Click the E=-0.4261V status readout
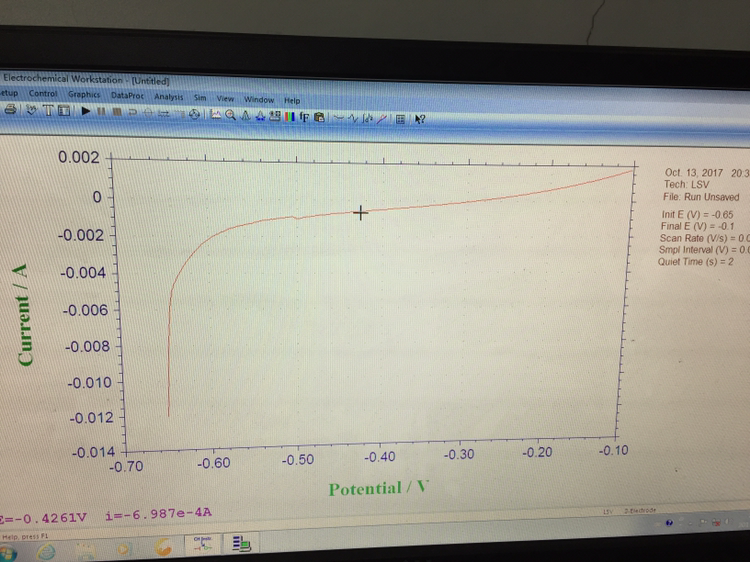Image resolution: width=750 pixels, height=562 pixels. (44, 518)
